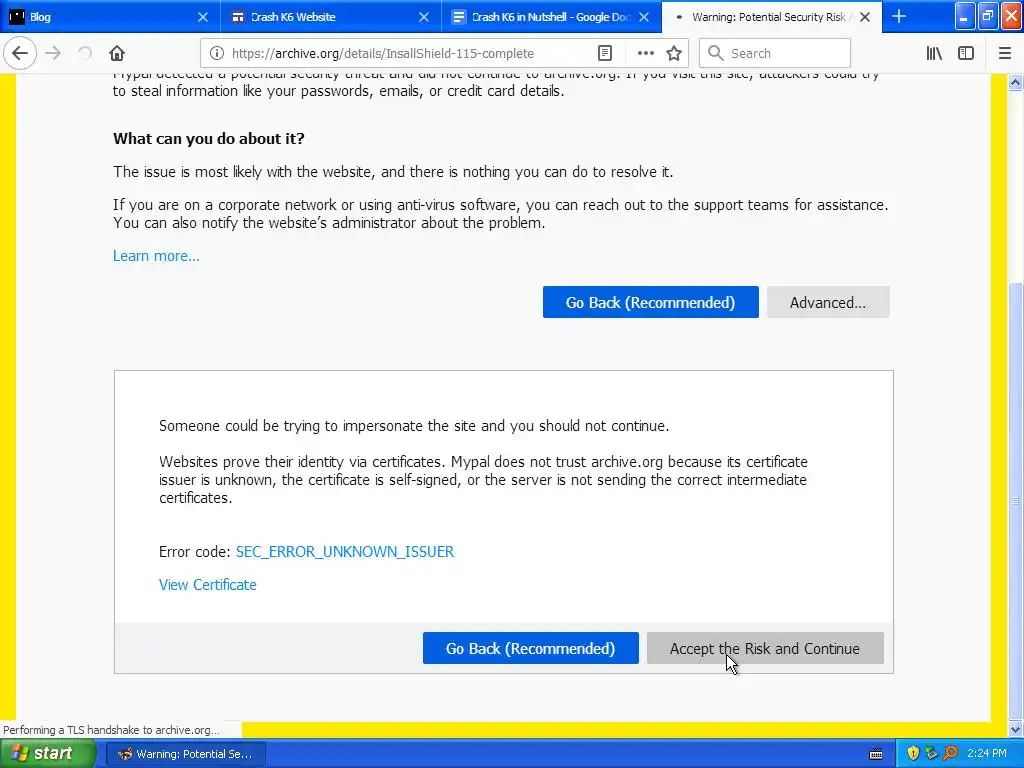Click the forward navigation arrow

point(53,53)
